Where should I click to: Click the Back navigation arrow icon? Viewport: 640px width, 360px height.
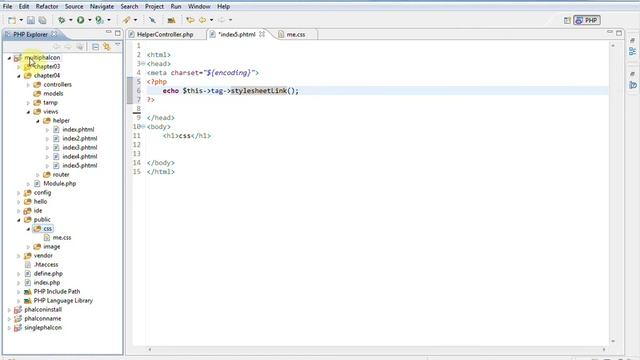[202, 20]
